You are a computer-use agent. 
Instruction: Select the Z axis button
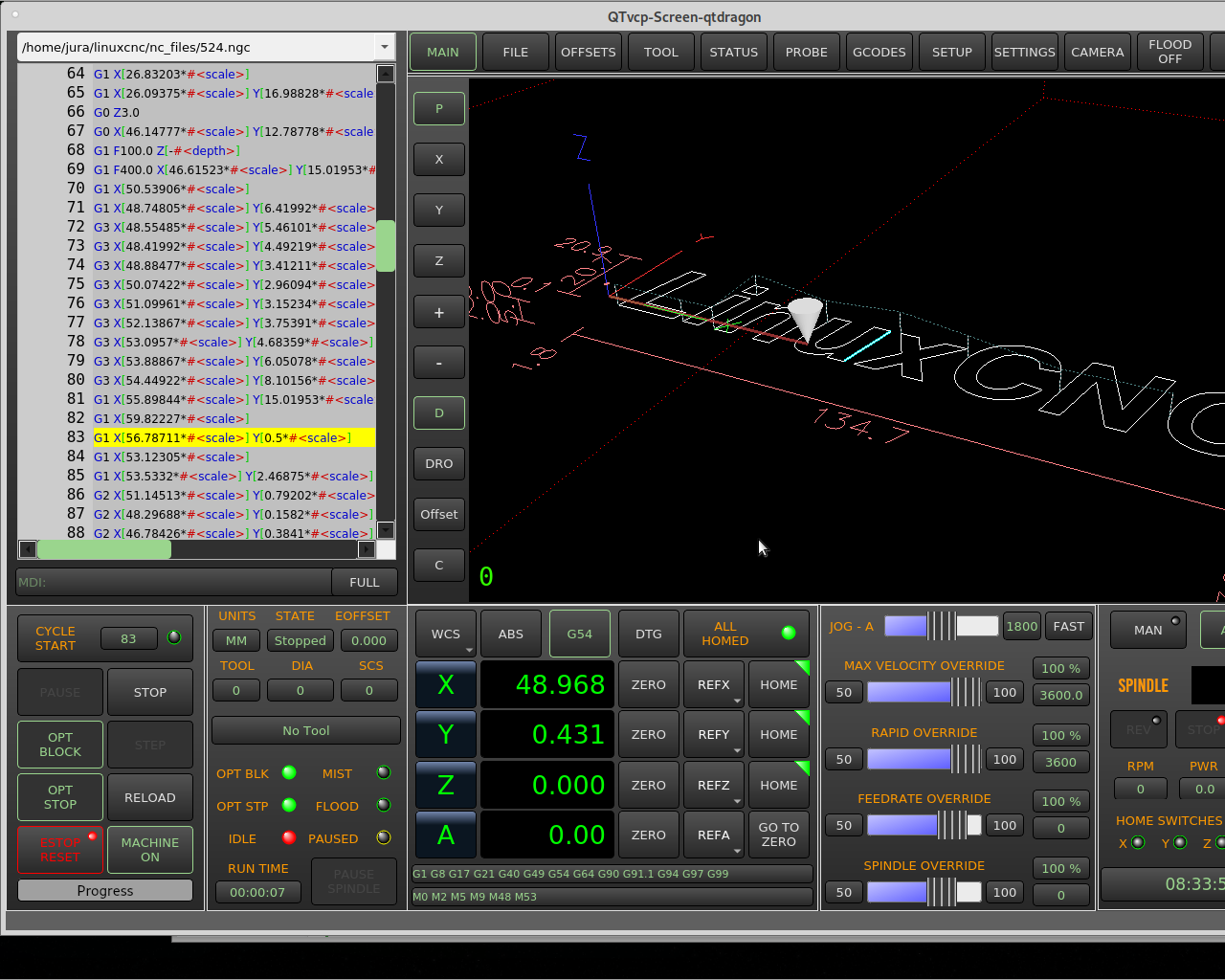click(x=446, y=785)
